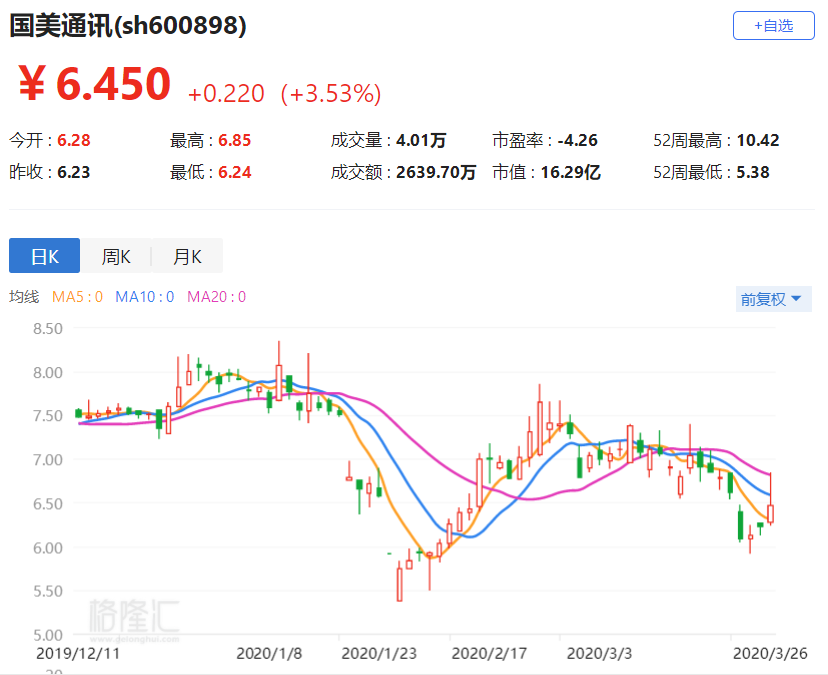Click the change percent (+3.53%)
Screen dimensions: 828x675
(x=331, y=93)
